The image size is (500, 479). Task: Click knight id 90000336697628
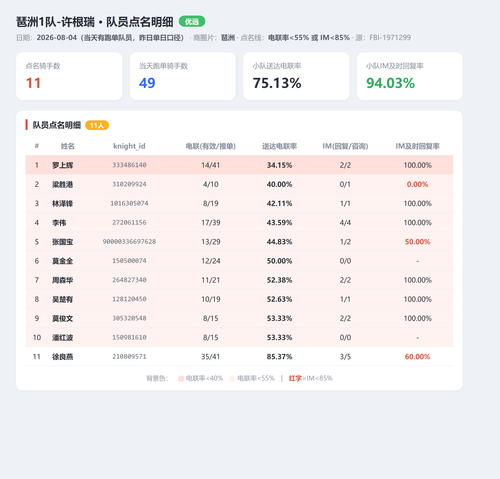pos(129,242)
